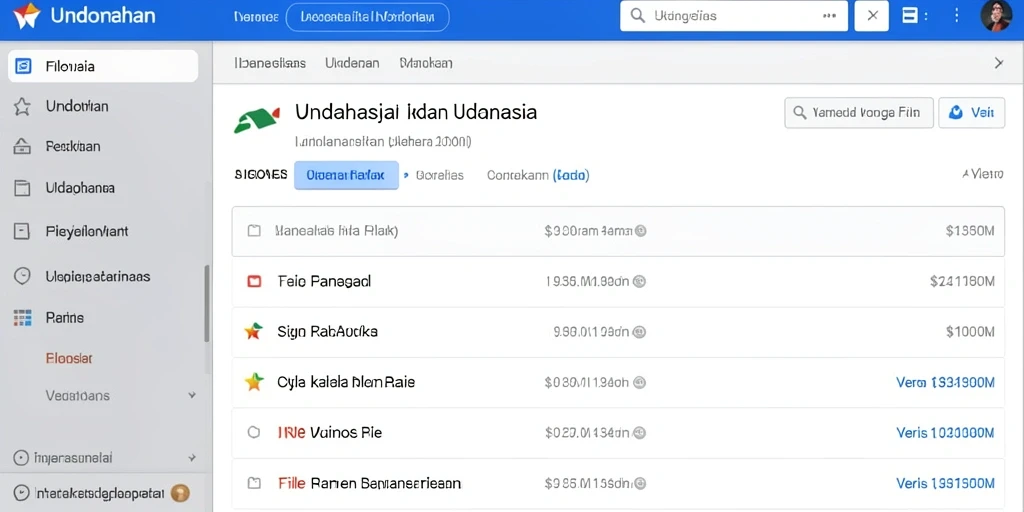Open the File Ramen Bemanaerieann row
This screenshot has width=1024, height=512.
pos(618,483)
